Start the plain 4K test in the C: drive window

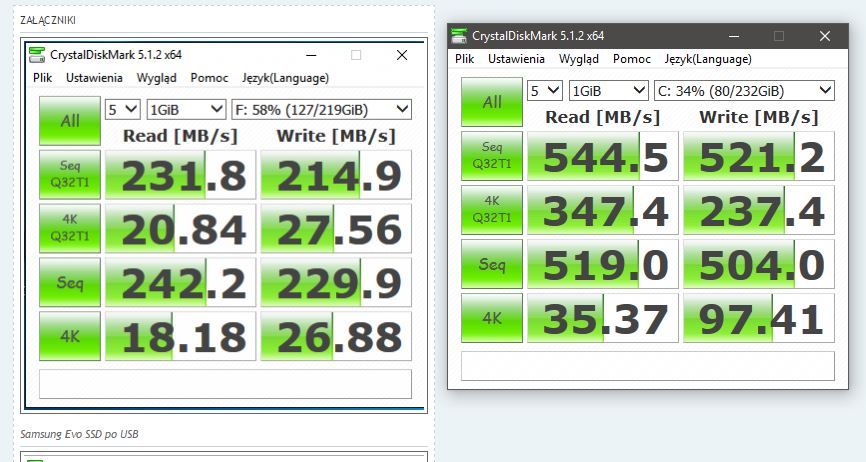(492, 319)
